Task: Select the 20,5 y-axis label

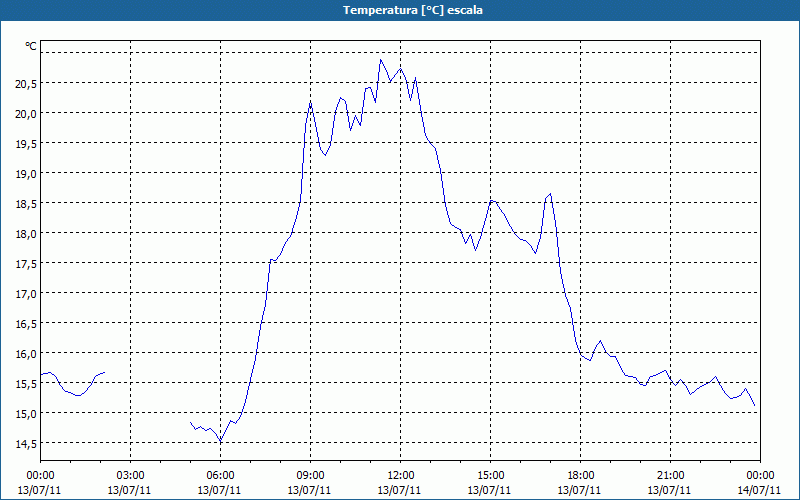Action: click(26, 85)
